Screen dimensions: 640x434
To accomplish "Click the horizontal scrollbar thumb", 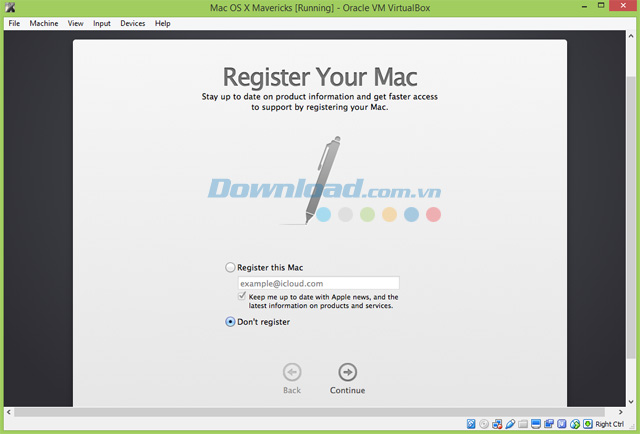I will pos(309,412).
